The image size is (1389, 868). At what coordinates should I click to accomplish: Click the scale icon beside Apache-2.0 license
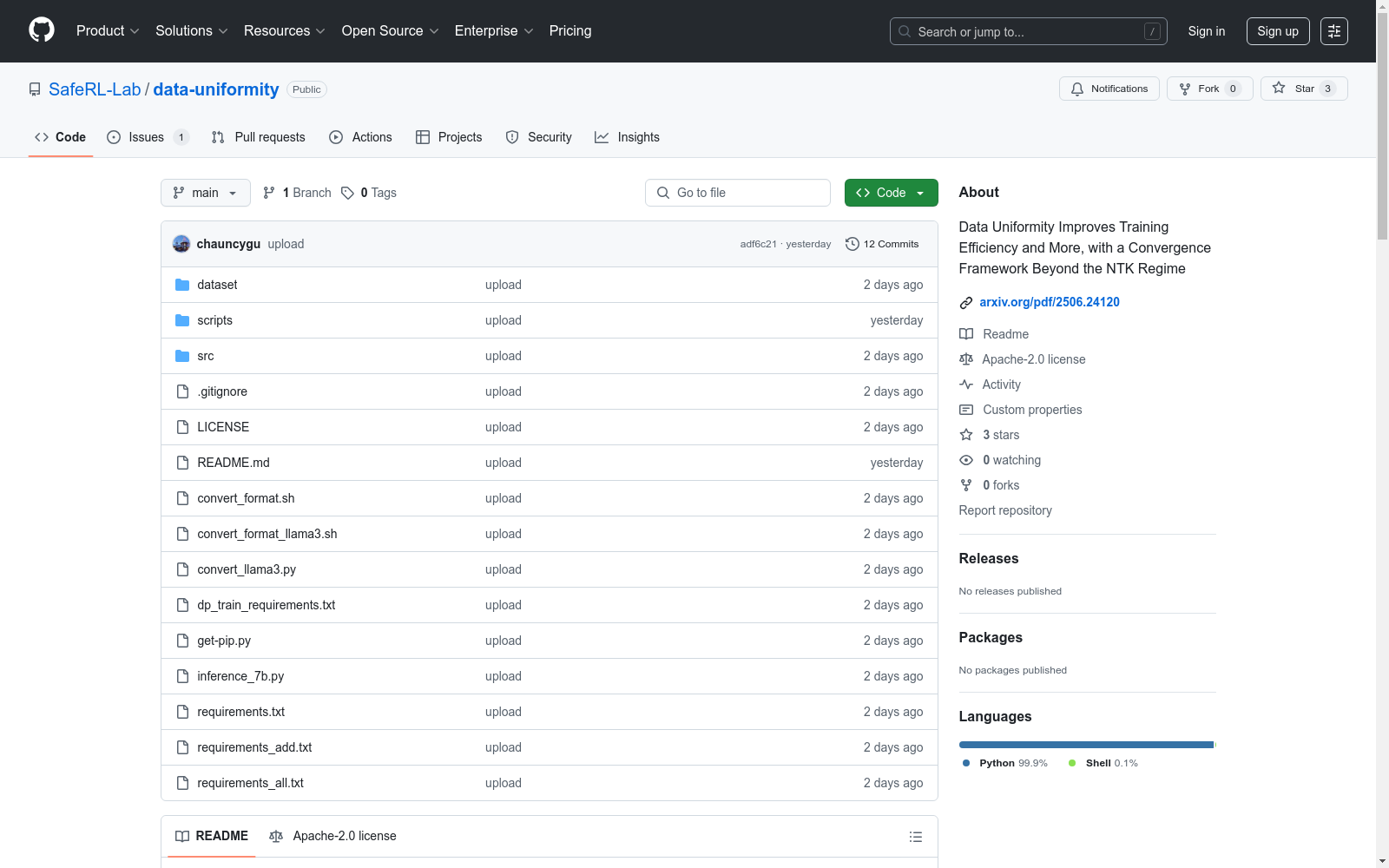tap(966, 359)
